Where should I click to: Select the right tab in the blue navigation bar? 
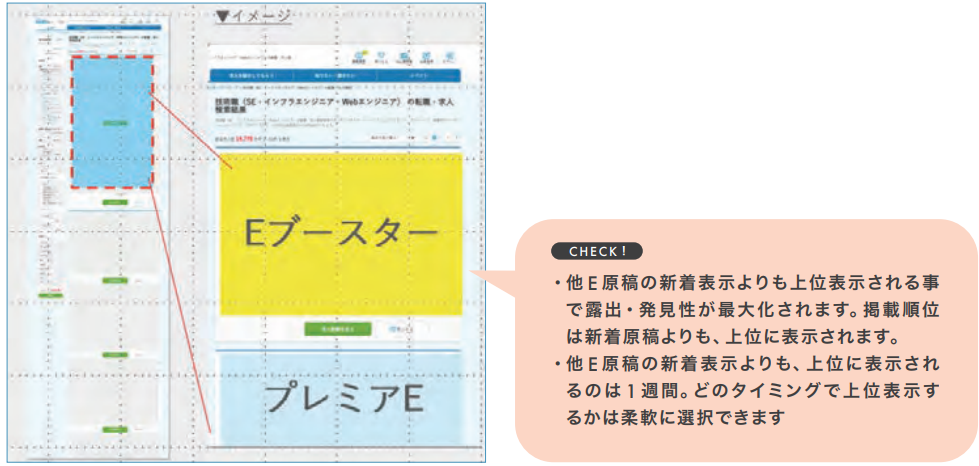pyautogui.click(x=417, y=76)
